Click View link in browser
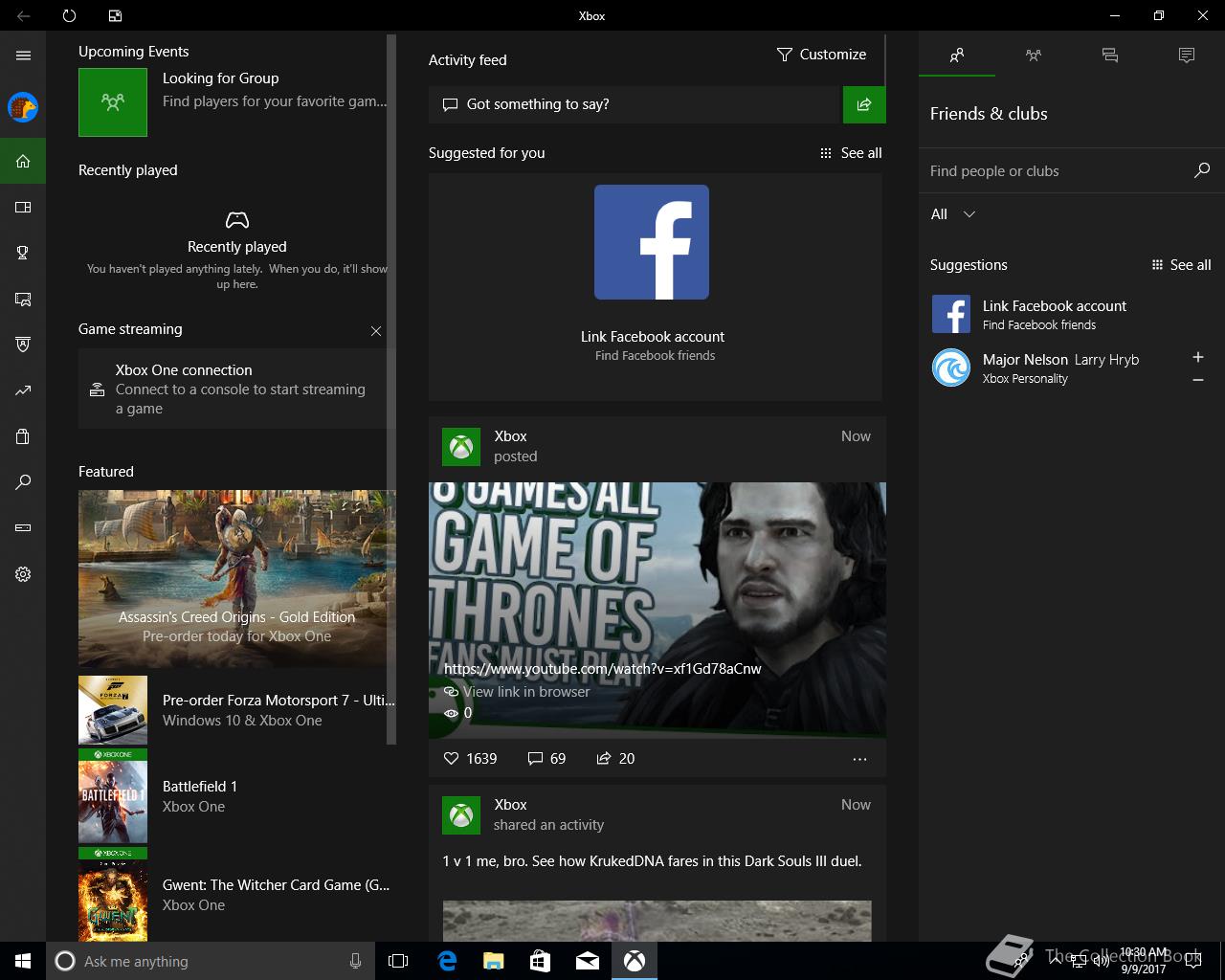1225x980 pixels. pos(517,691)
